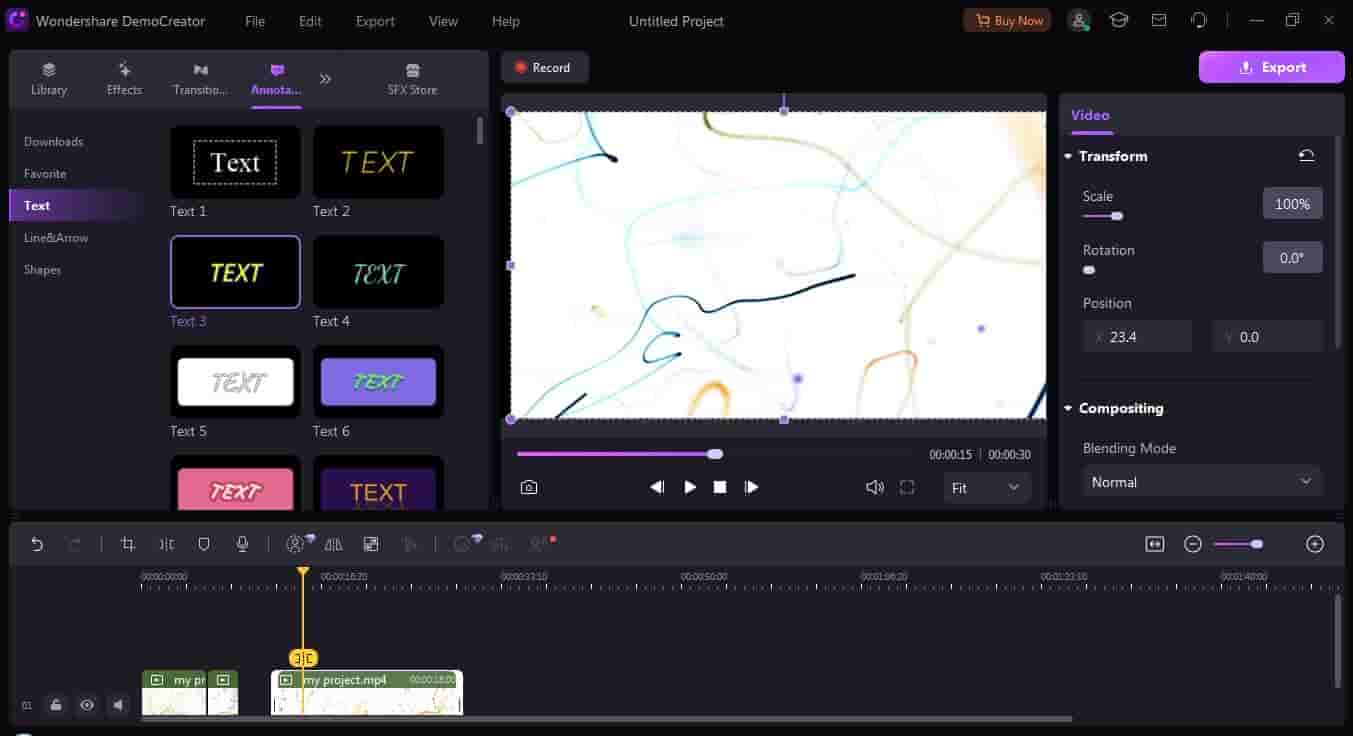The height and width of the screenshot is (736, 1353).
Task: Open the Fit preview zoom dropdown
Action: click(x=985, y=488)
